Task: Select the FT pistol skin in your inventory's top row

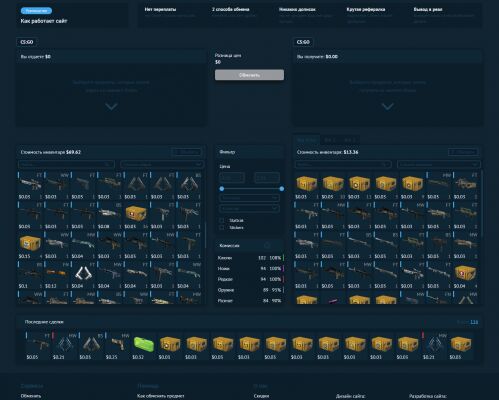Action: [83, 186]
